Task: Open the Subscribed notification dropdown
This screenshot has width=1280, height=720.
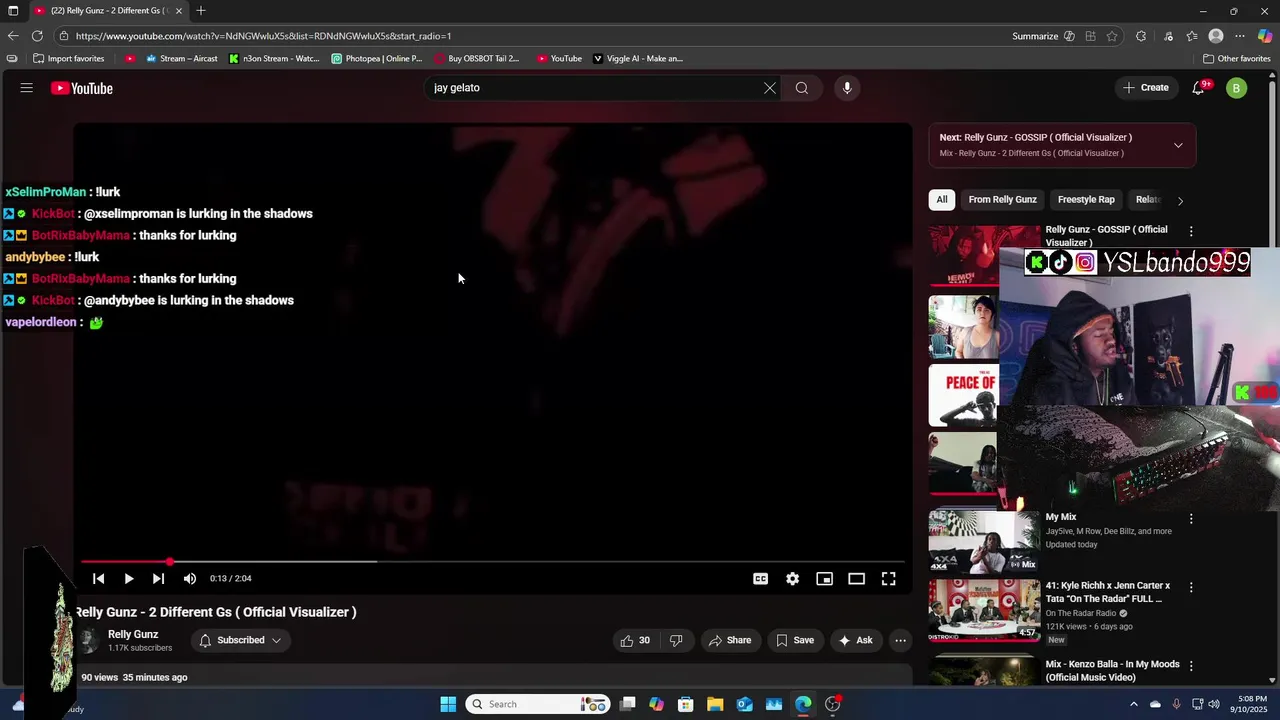Action: pyautogui.click(x=240, y=640)
